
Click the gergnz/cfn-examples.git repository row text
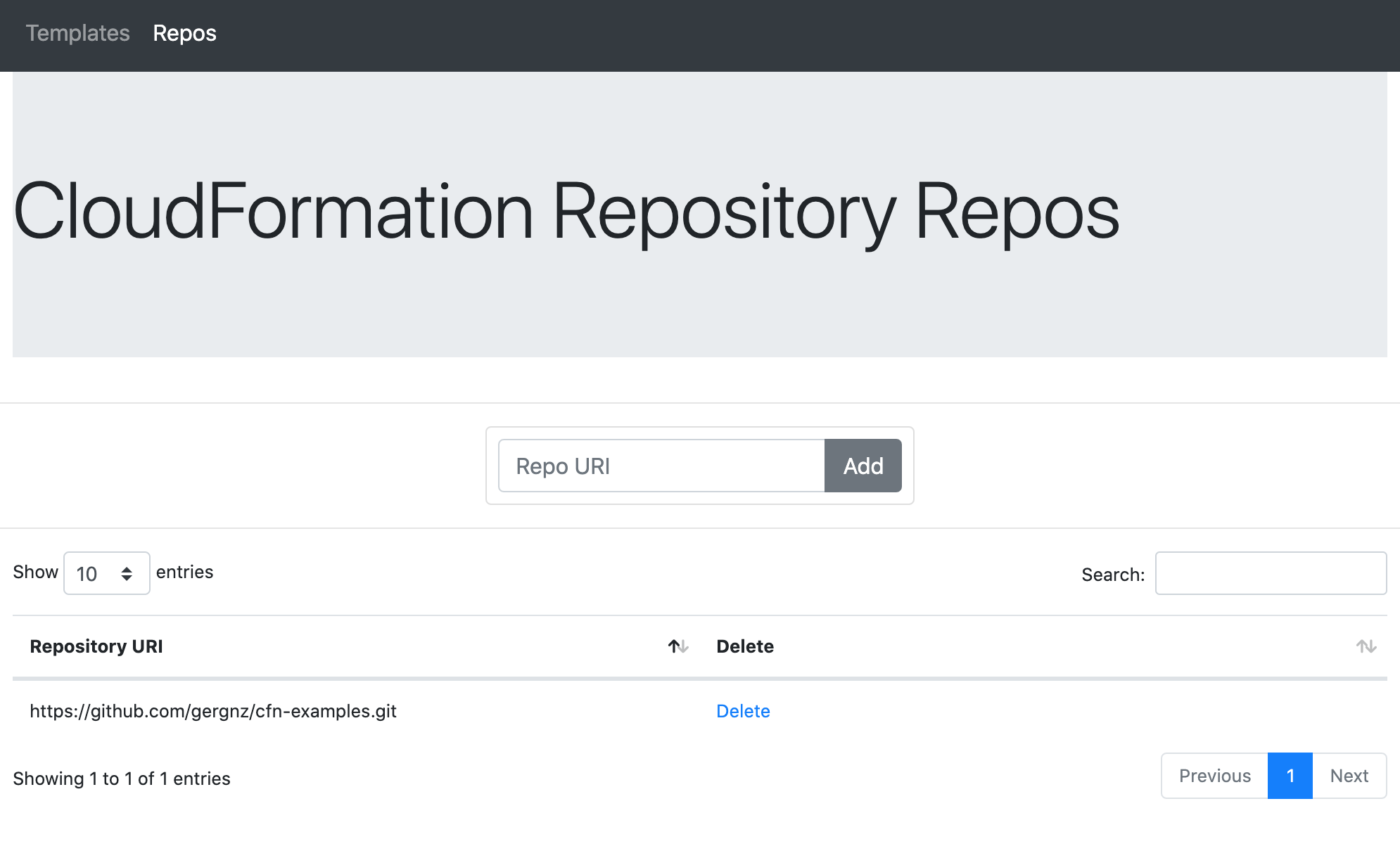point(213,711)
